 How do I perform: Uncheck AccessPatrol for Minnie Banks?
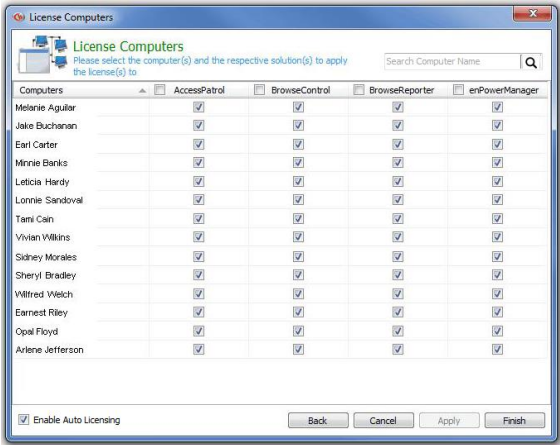(x=199, y=162)
